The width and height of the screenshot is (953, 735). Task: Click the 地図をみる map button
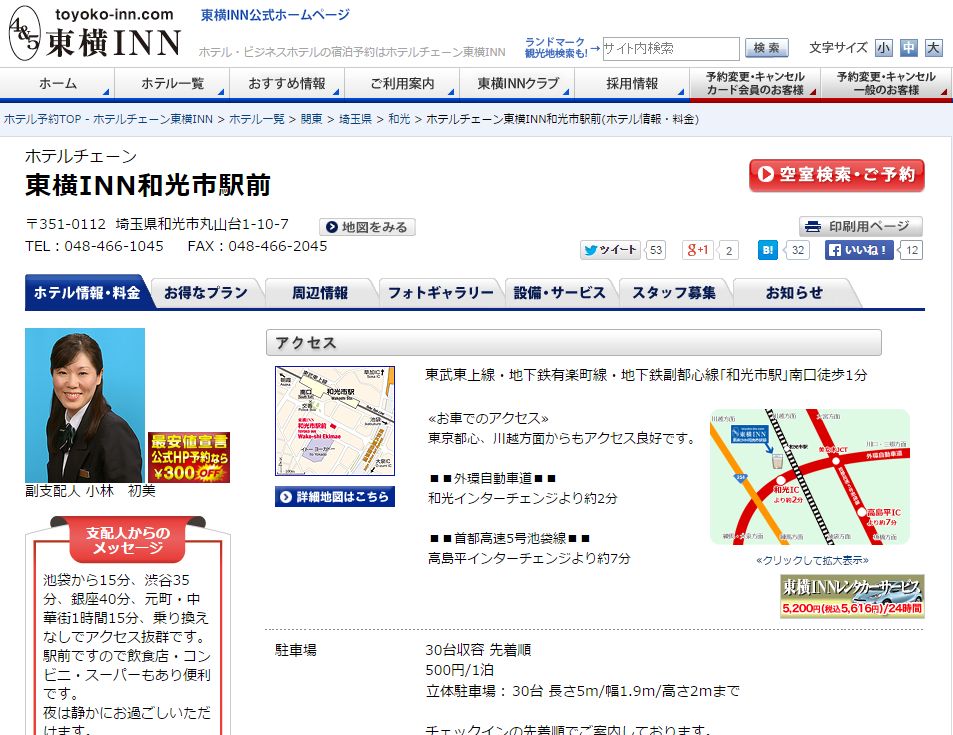click(367, 227)
